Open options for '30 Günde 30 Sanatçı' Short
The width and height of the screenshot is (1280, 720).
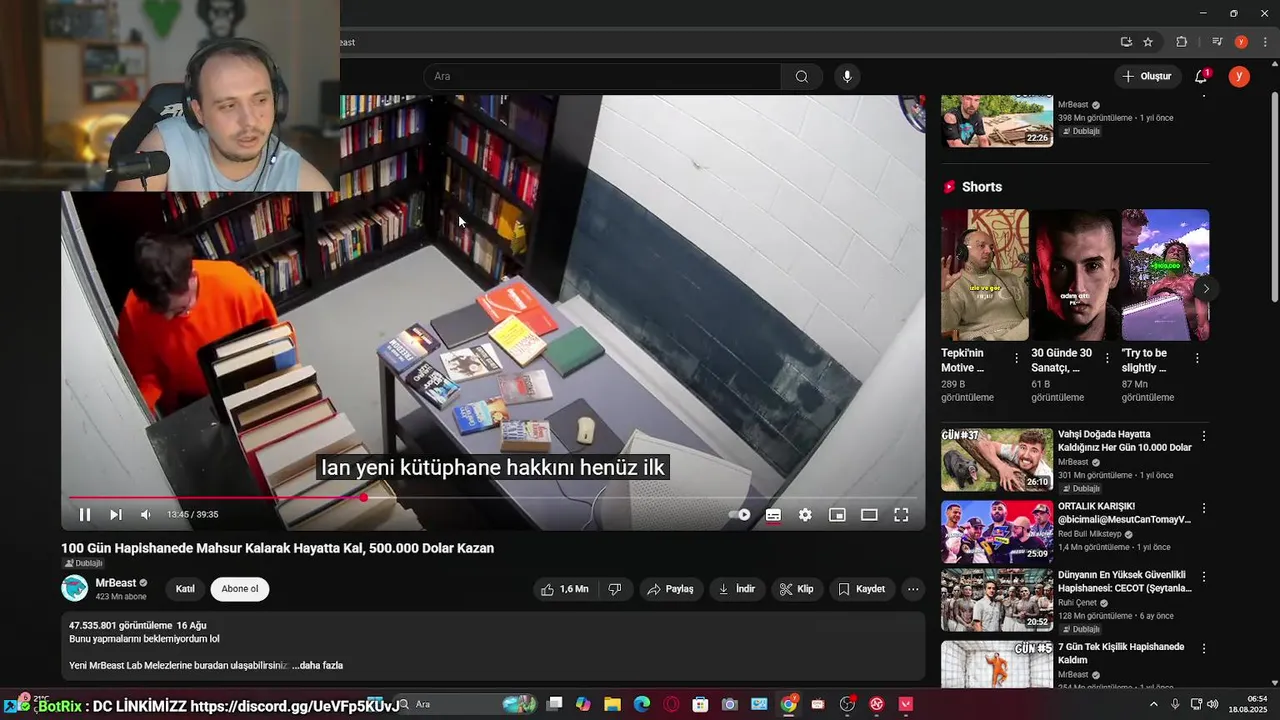[x=1107, y=358]
